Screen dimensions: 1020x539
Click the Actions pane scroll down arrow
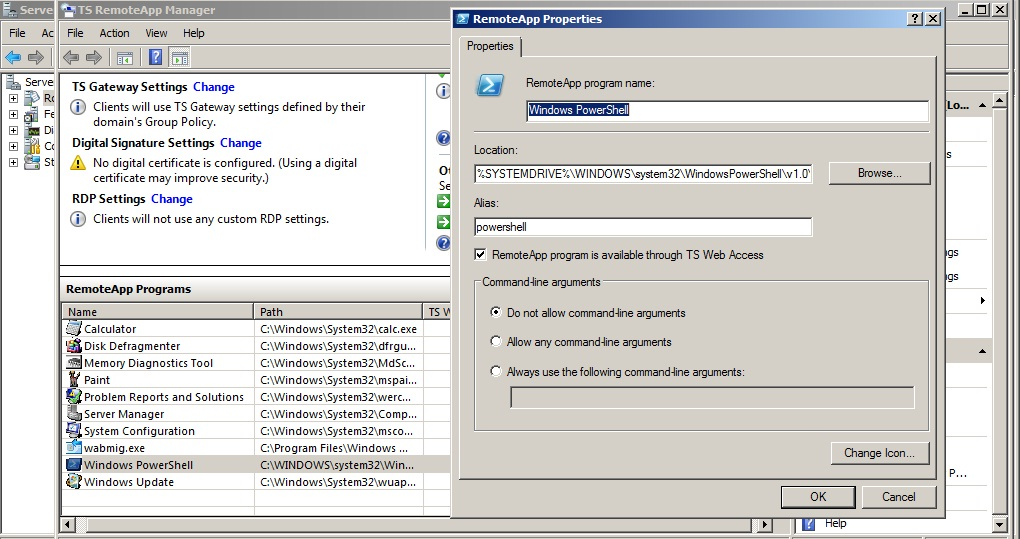pos(1000,524)
